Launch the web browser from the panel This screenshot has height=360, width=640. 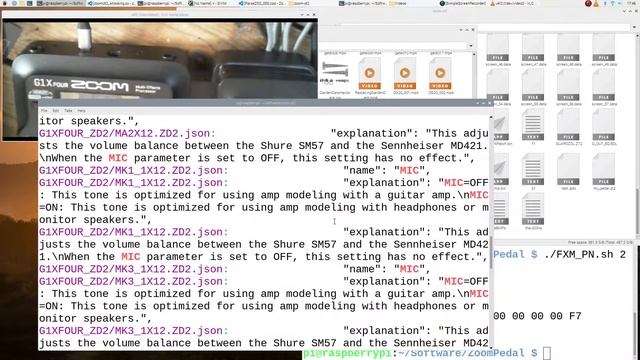[x=13, y=3]
